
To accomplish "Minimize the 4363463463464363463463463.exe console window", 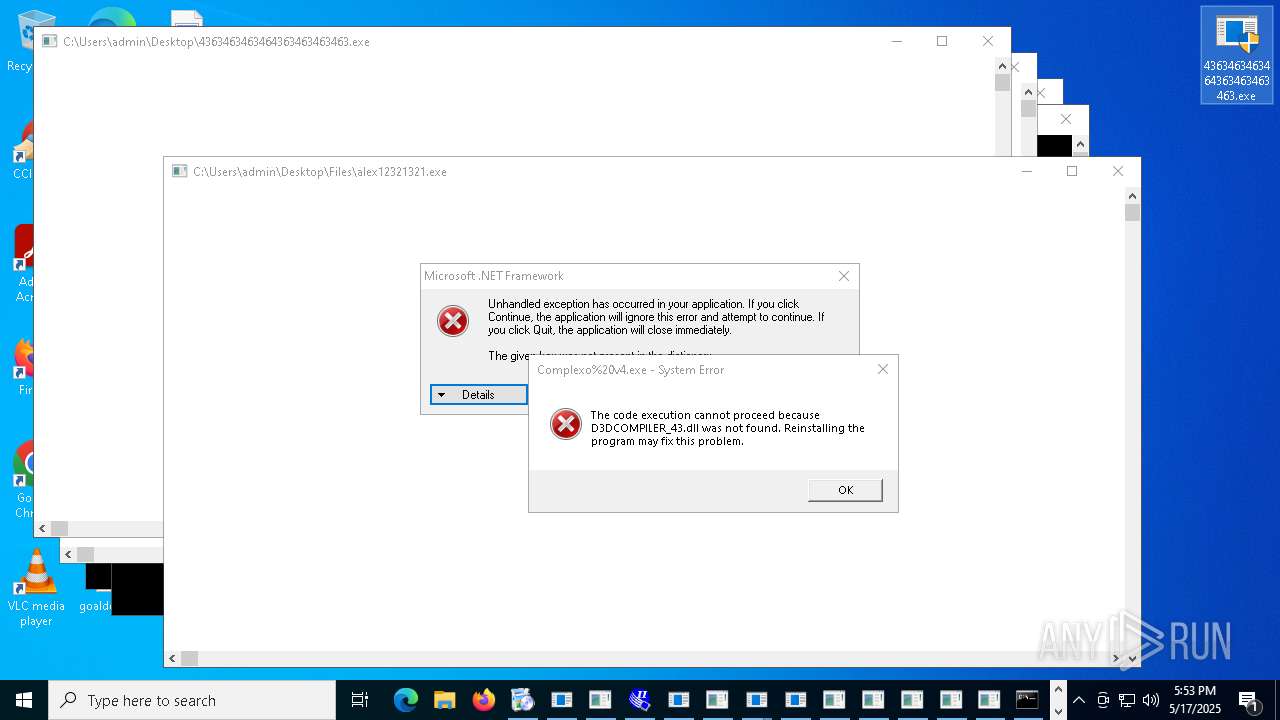I will (896, 41).
